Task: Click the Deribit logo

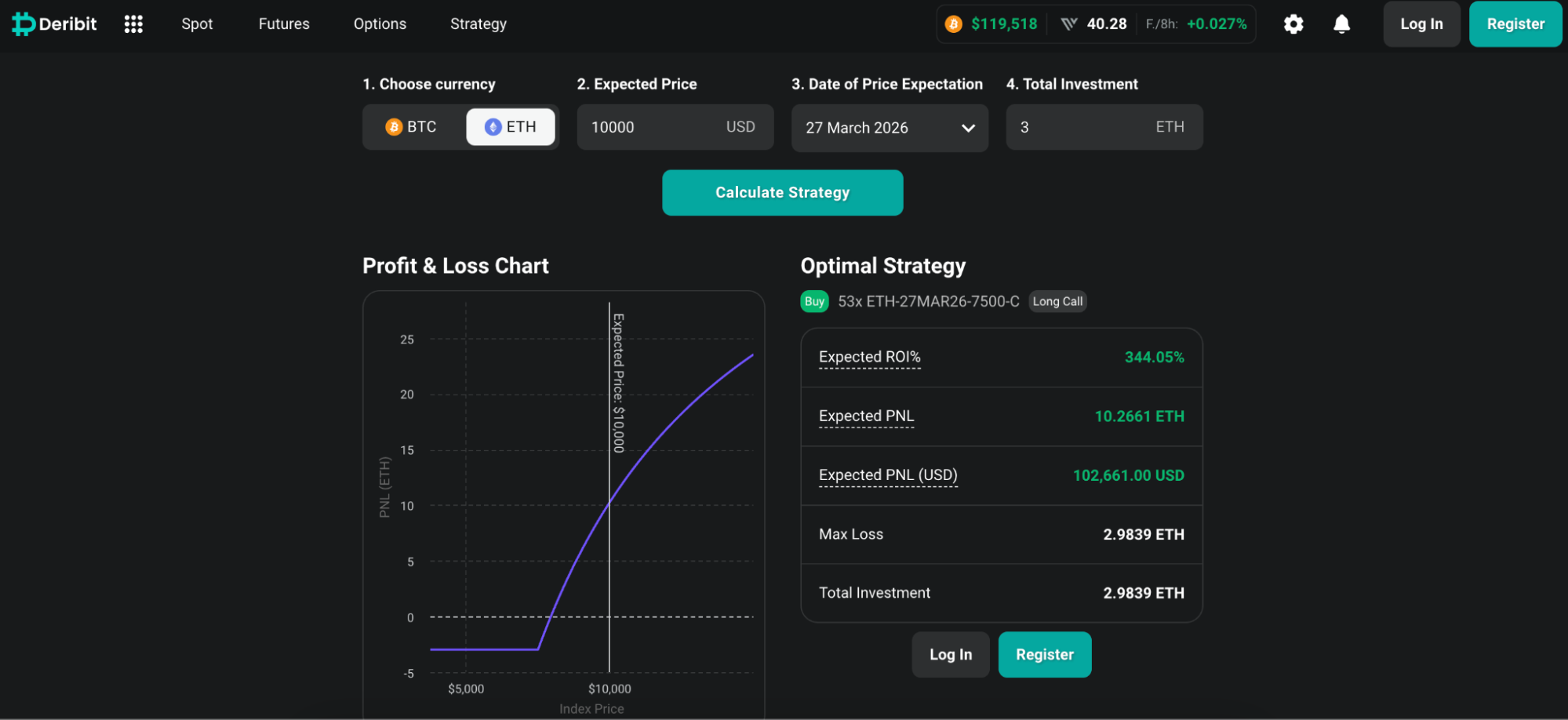Action: click(53, 24)
